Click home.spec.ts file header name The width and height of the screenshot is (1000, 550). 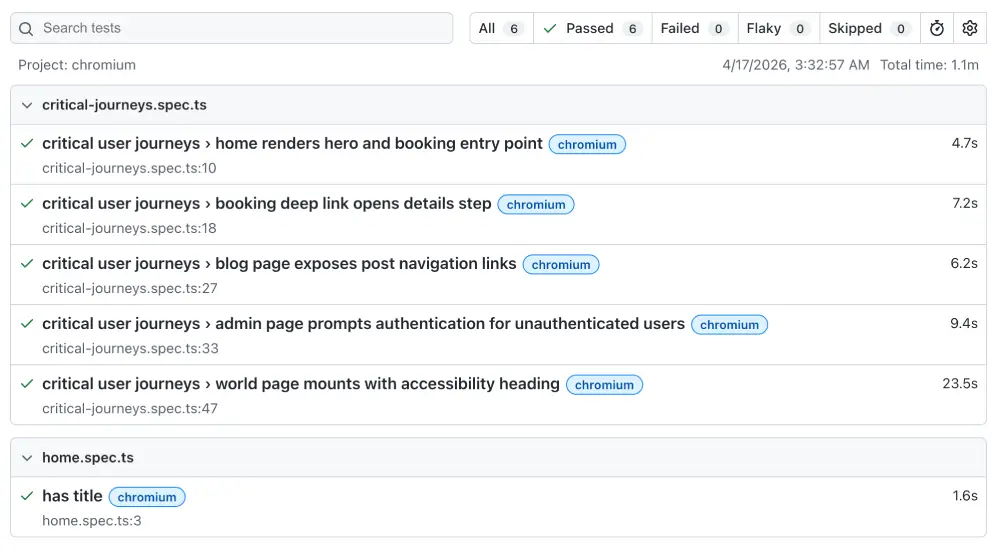(x=88, y=458)
